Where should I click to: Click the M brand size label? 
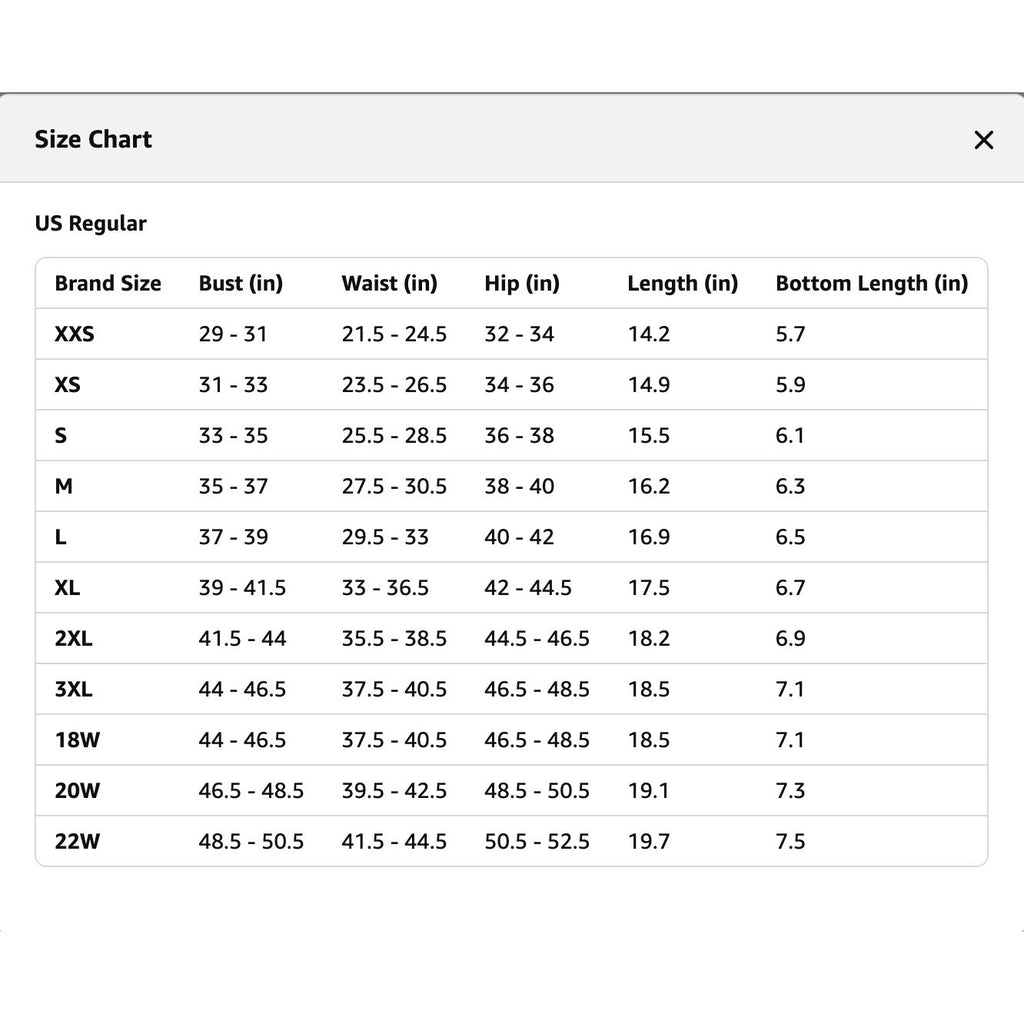(x=64, y=486)
